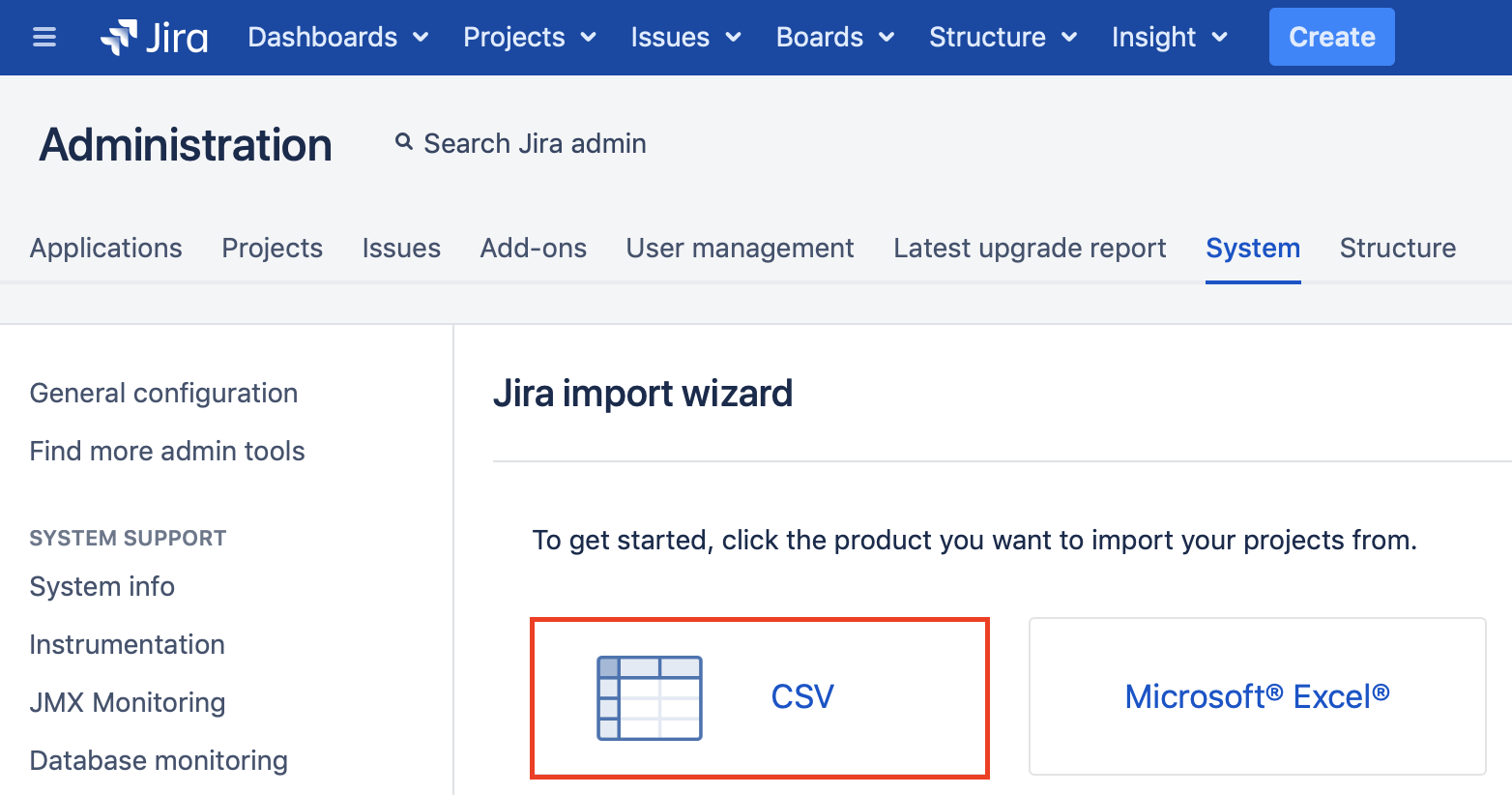
Task: Open the User management tab
Action: point(740,248)
